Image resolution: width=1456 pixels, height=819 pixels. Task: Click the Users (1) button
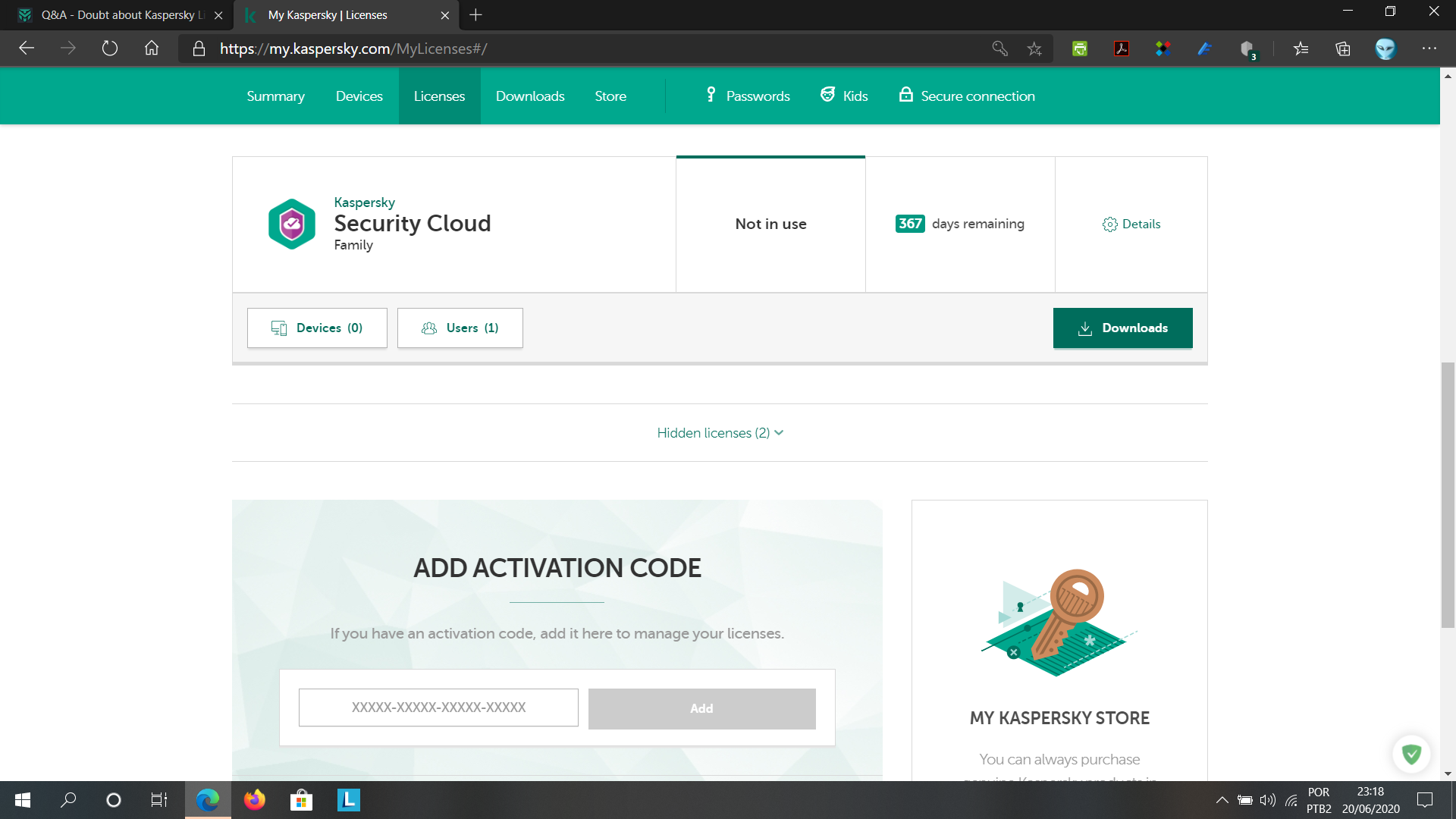pyautogui.click(x=460, y=328)
